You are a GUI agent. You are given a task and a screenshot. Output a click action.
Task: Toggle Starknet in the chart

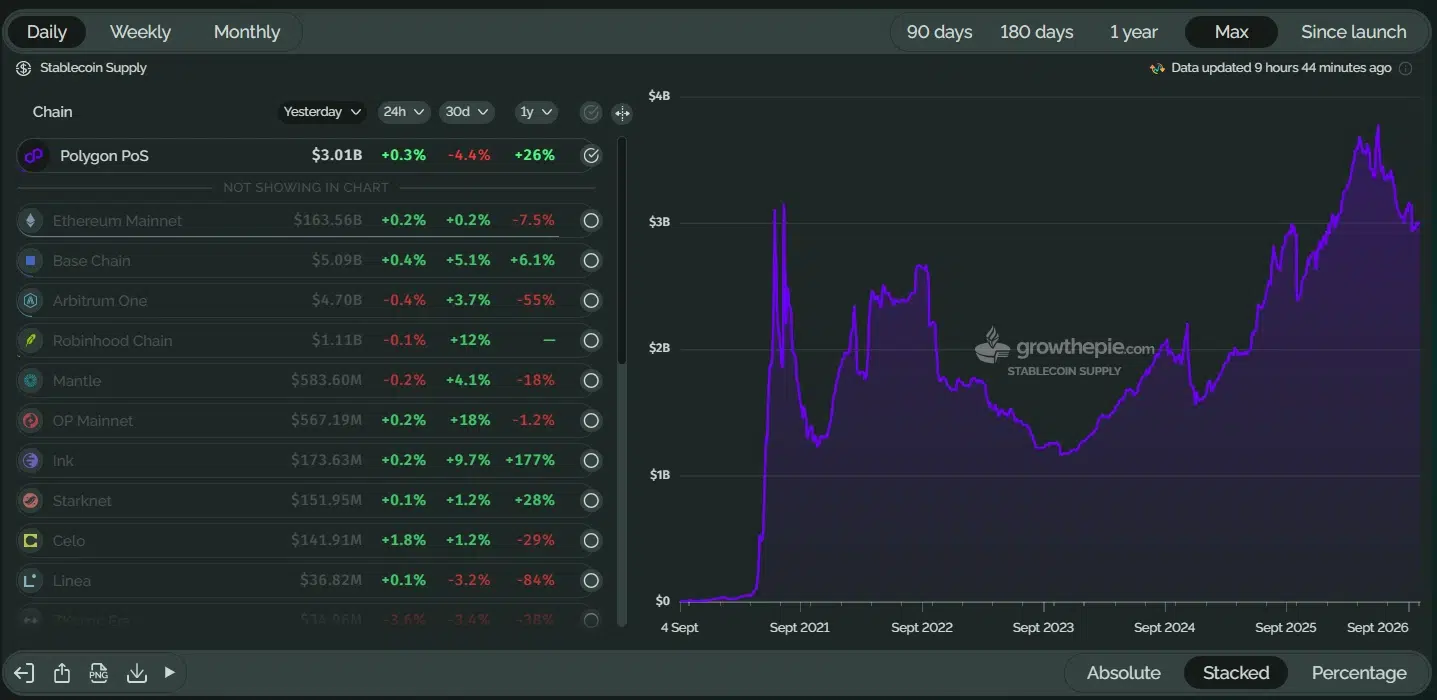click(591, 501)
